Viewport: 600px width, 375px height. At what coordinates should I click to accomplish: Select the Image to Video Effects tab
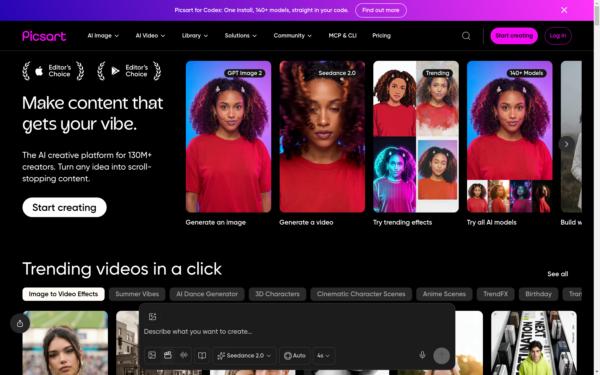64,294
